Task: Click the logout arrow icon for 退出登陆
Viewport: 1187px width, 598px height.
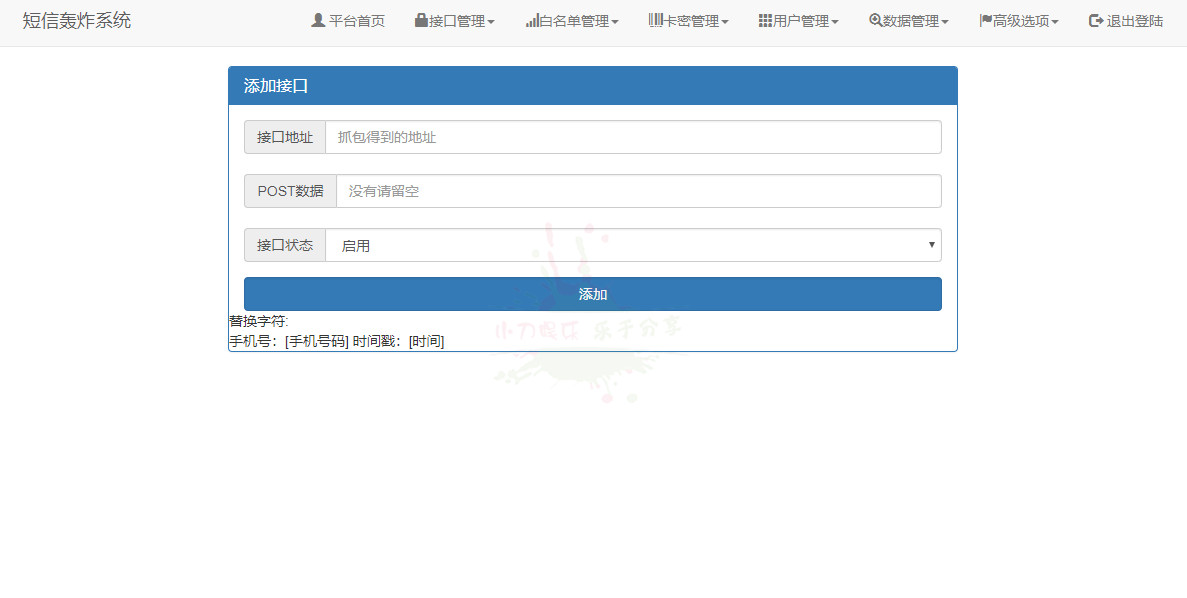Action: pyautogui.click(x=1096, y=20)
